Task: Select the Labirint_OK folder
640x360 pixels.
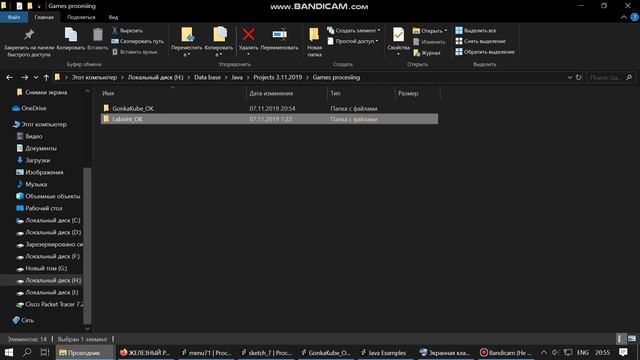Action: [x=269, y=119]
